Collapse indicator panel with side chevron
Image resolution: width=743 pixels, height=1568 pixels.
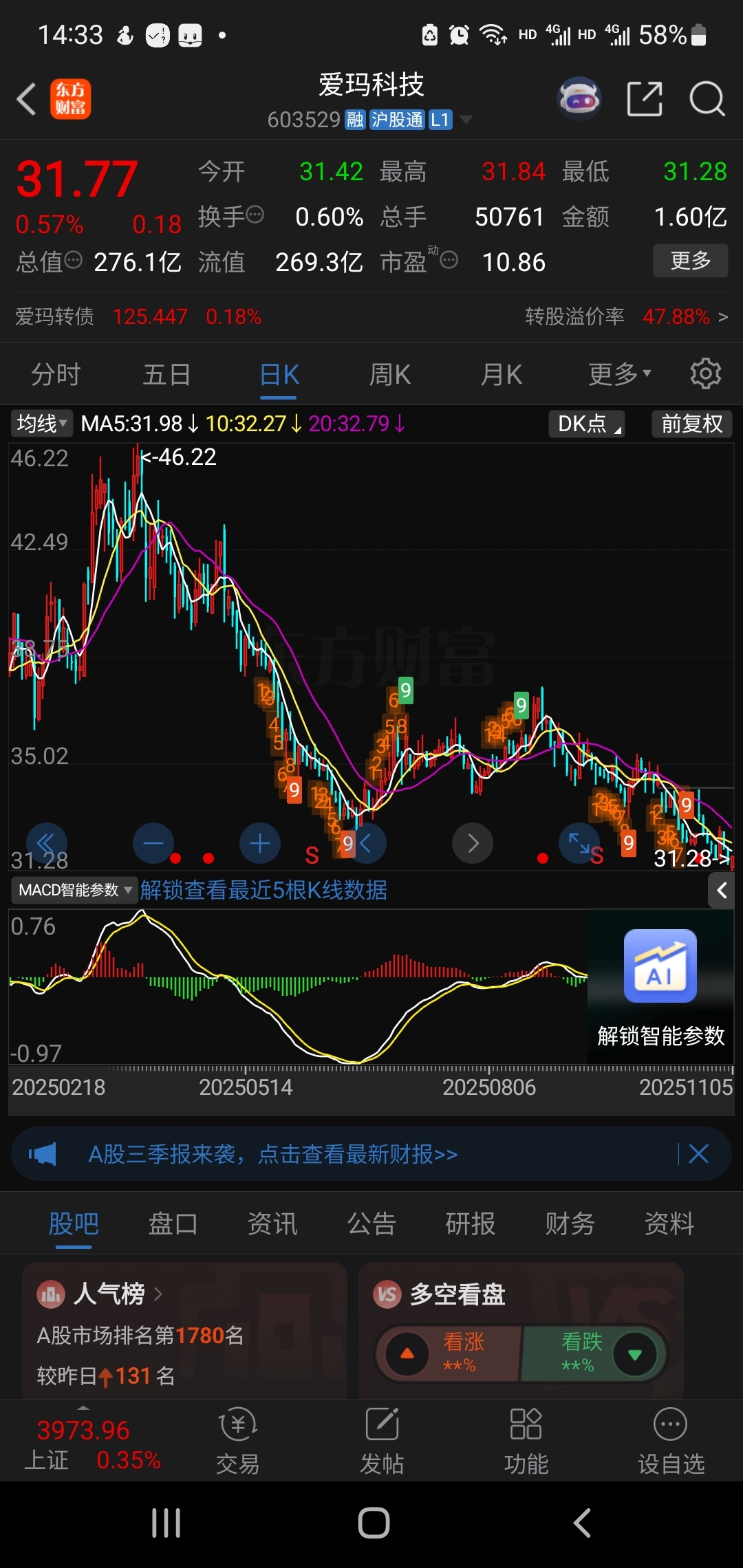click(x=722, y=891)
